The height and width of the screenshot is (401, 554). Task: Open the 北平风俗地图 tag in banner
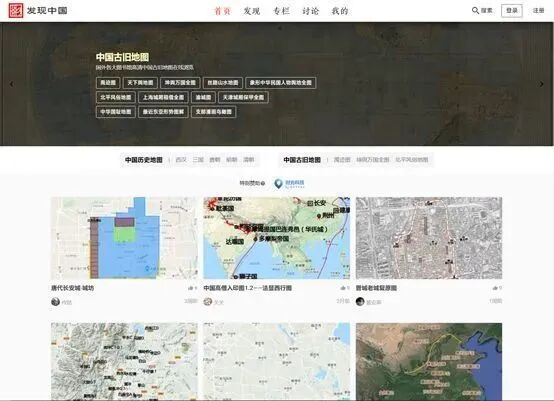coord(116,97)
